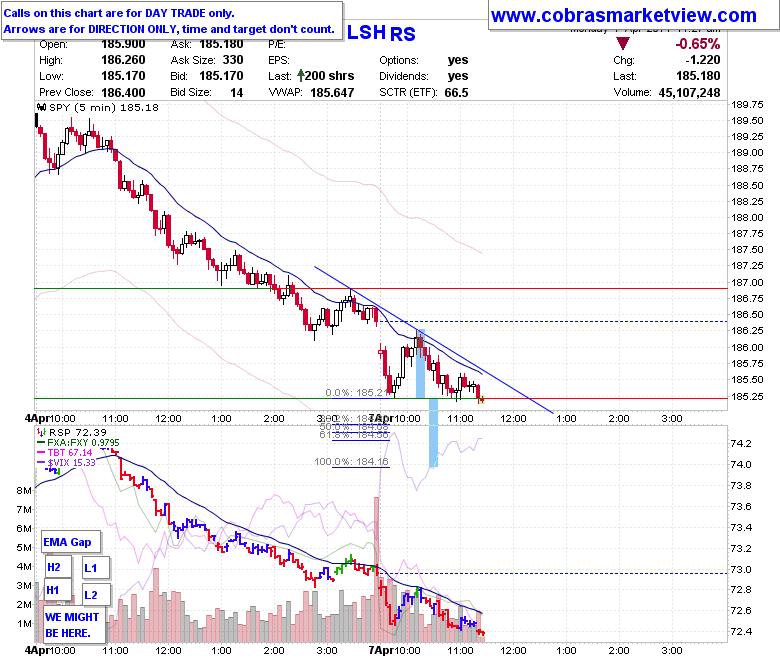780x659 pixels.
Task: Select the EMA Gap label box
Action: coord(70,542)
